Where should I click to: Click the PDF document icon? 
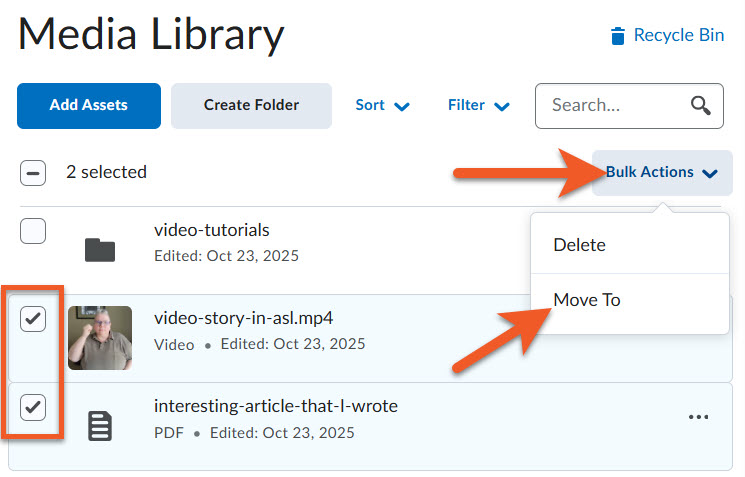pyautogui.click(x=100, y=426)
